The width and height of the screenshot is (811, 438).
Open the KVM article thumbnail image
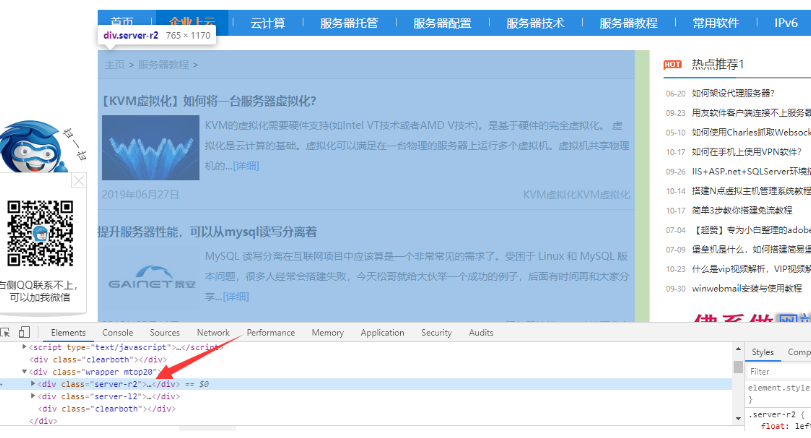[151, 147]
